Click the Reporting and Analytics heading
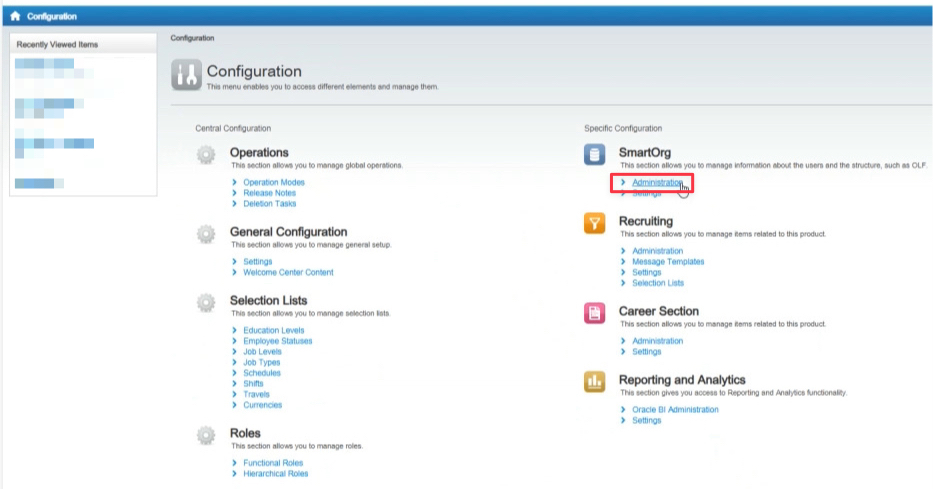Screen dimensions: 933x489 point(682,380)
